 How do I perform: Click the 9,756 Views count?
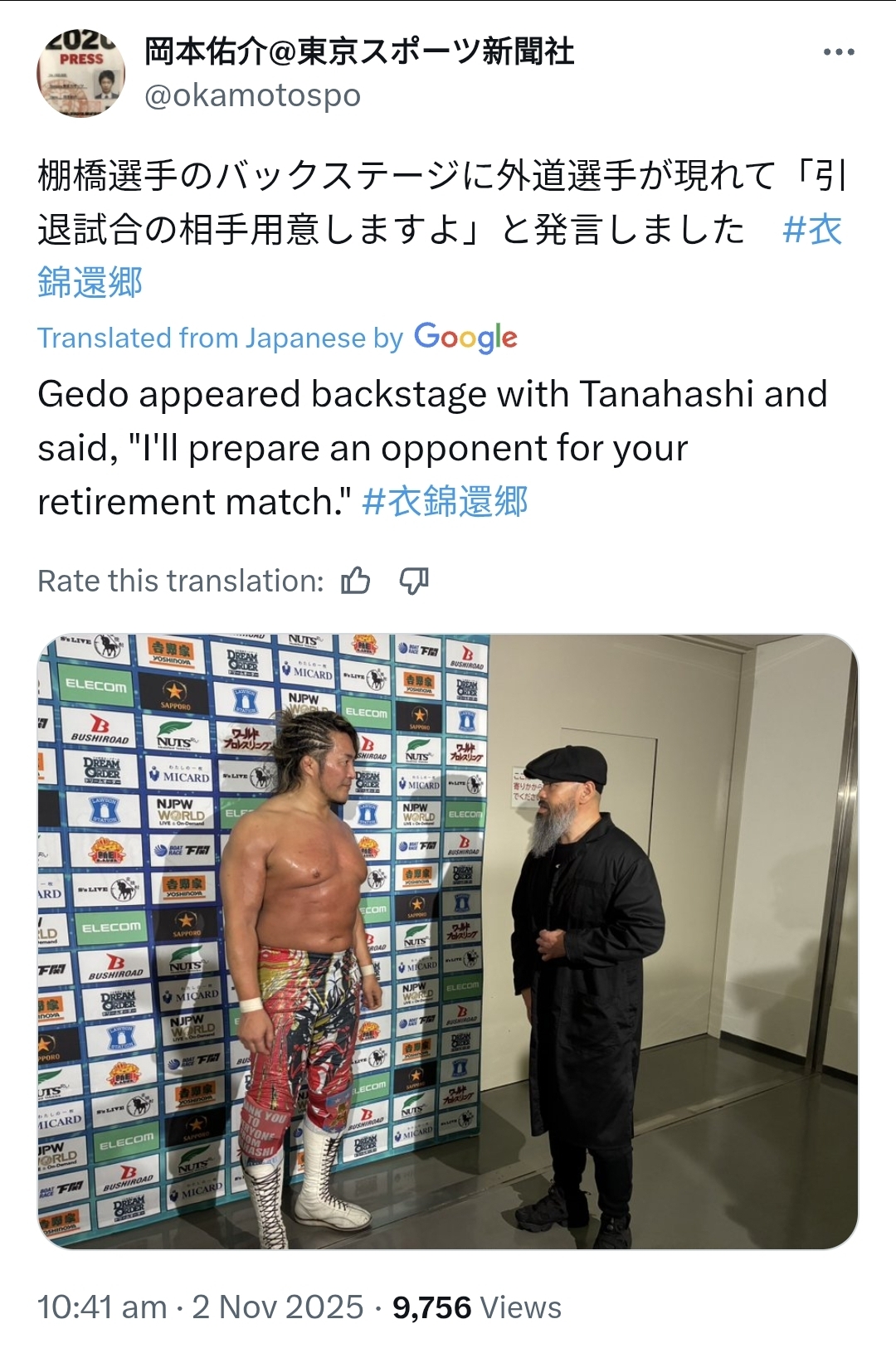[477, 1307]
